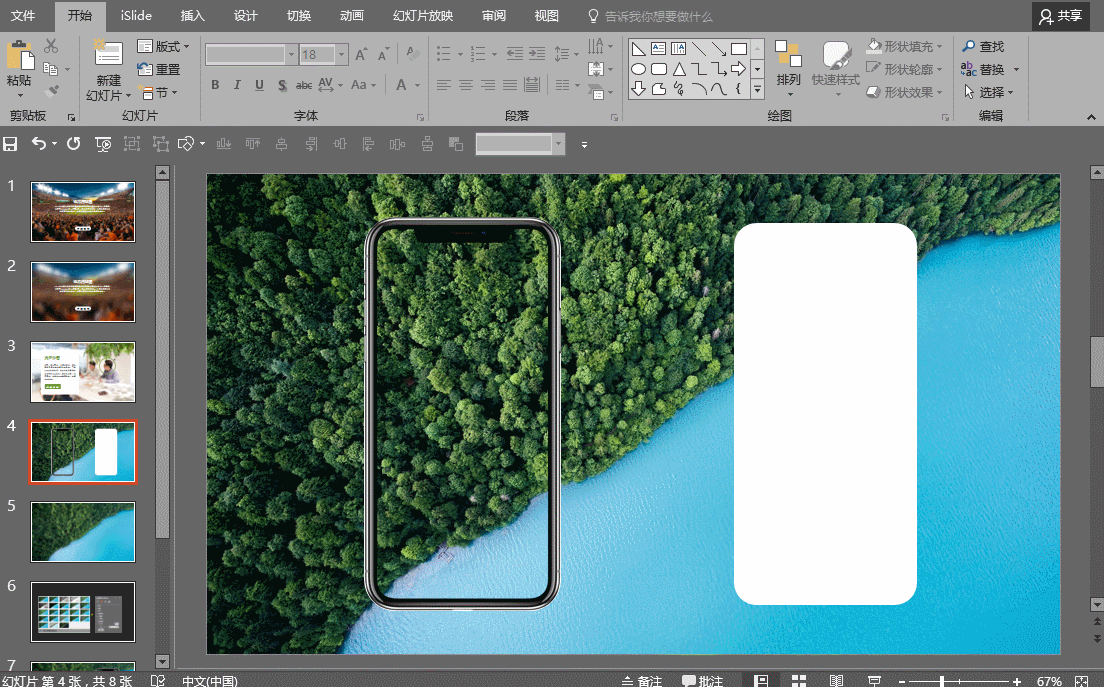Select the right triangle shape in gallery
The width and height of the screenshot is (1104, 687).
(639, 49)
